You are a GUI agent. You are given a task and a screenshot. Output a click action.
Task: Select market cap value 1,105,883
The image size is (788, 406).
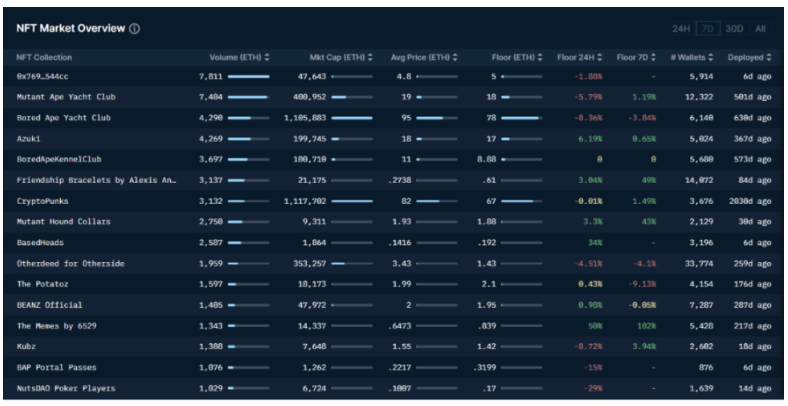click(x=305, y=118)
